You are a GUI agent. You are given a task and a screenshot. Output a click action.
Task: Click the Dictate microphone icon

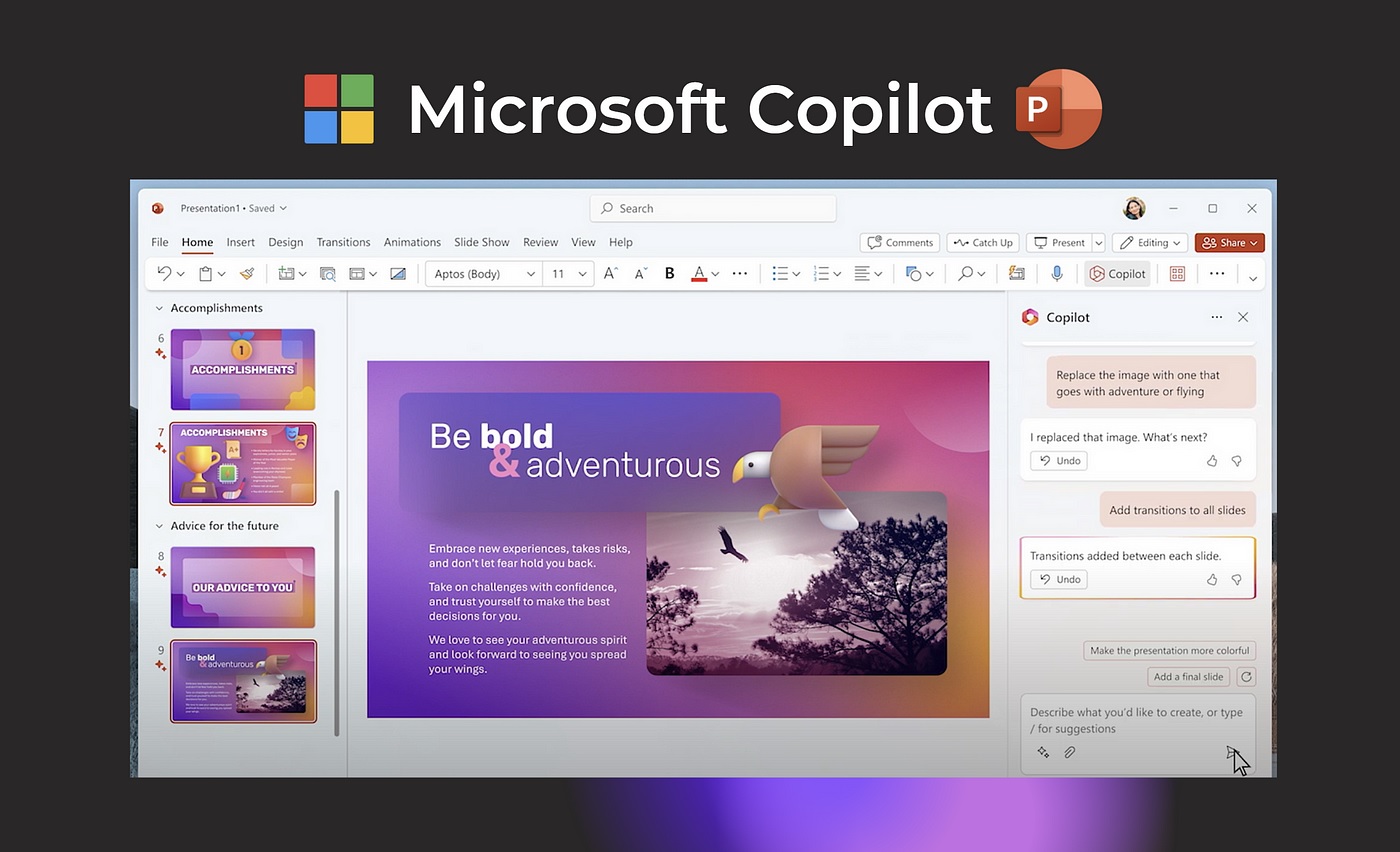[x=1057, y=273]
